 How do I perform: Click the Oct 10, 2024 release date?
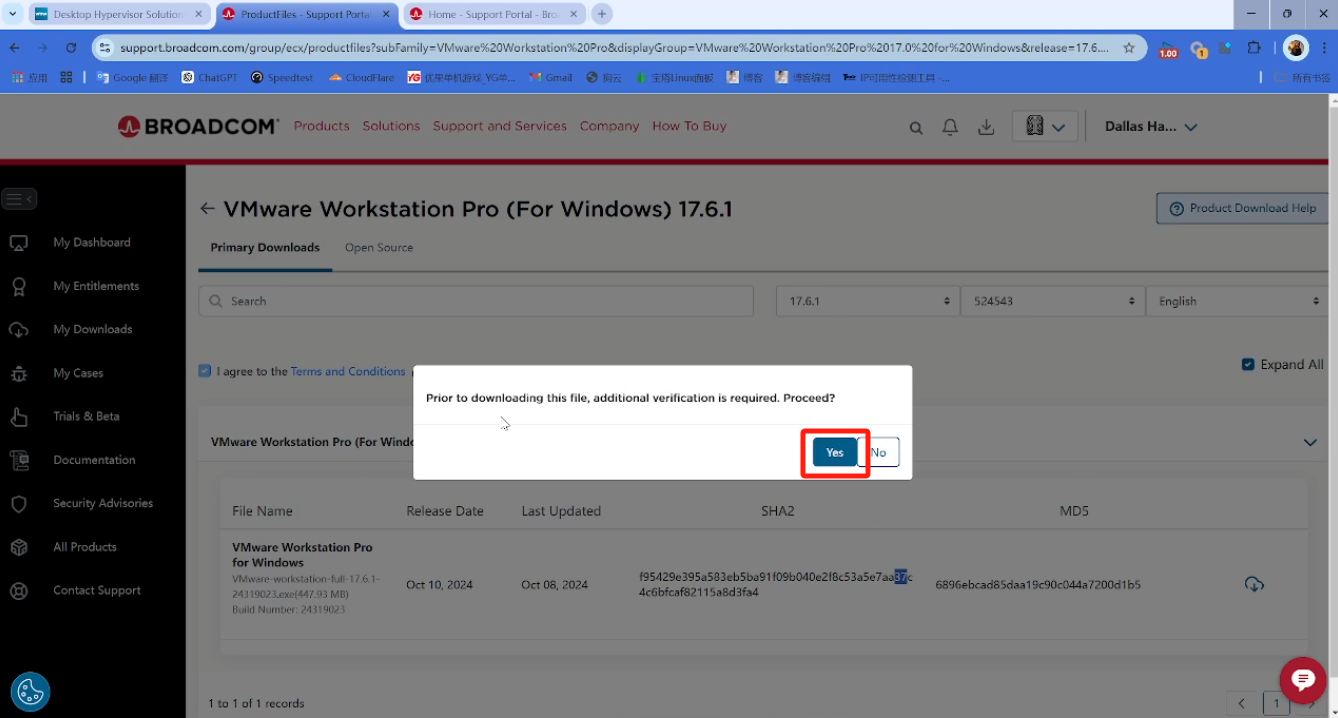439,585
